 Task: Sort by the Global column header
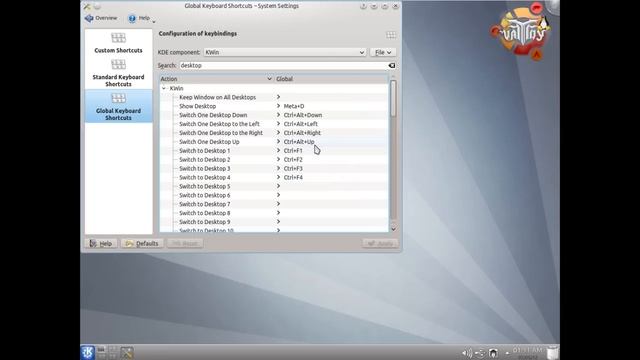tap(331, 79)
